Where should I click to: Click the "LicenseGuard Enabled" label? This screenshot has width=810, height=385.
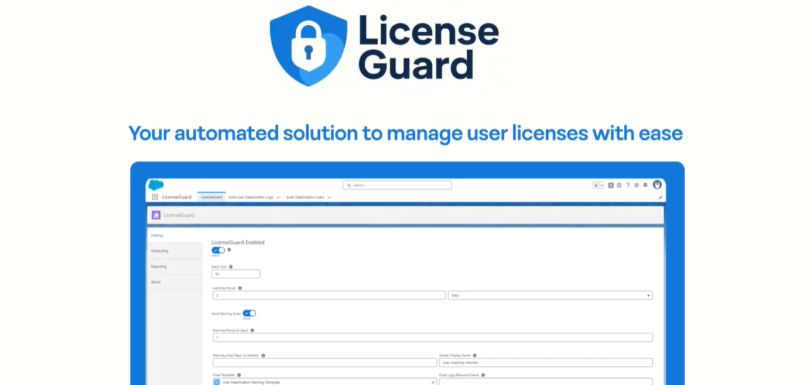pyautogui.click(x=238, y=242)
